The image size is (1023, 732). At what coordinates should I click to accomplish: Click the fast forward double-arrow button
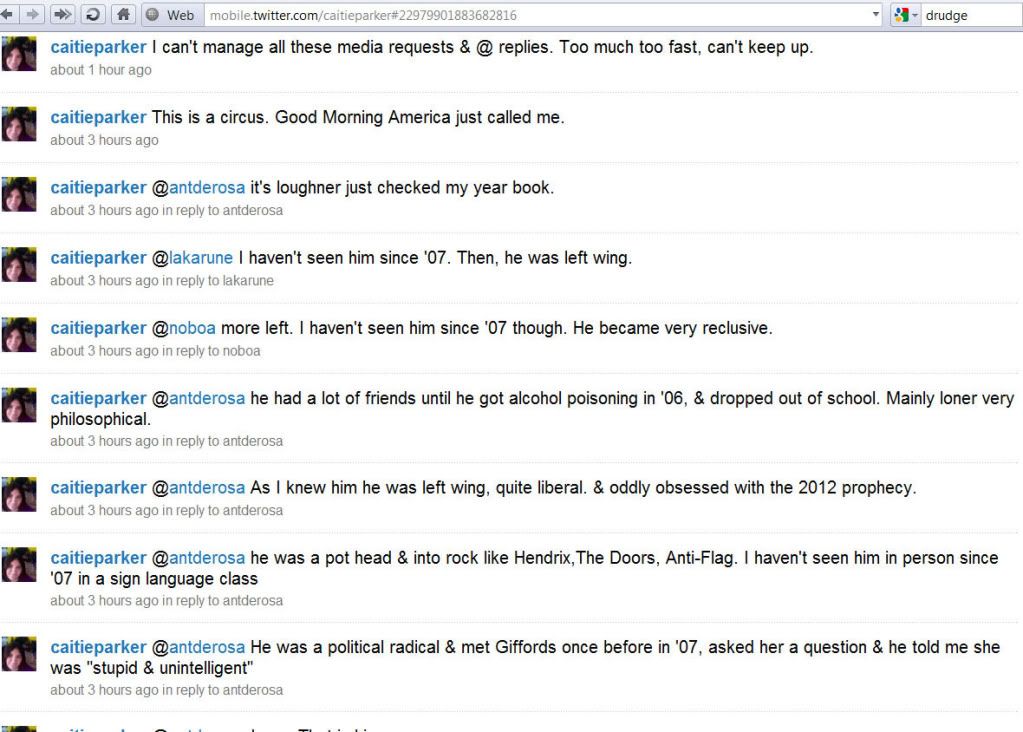[62, 14]
